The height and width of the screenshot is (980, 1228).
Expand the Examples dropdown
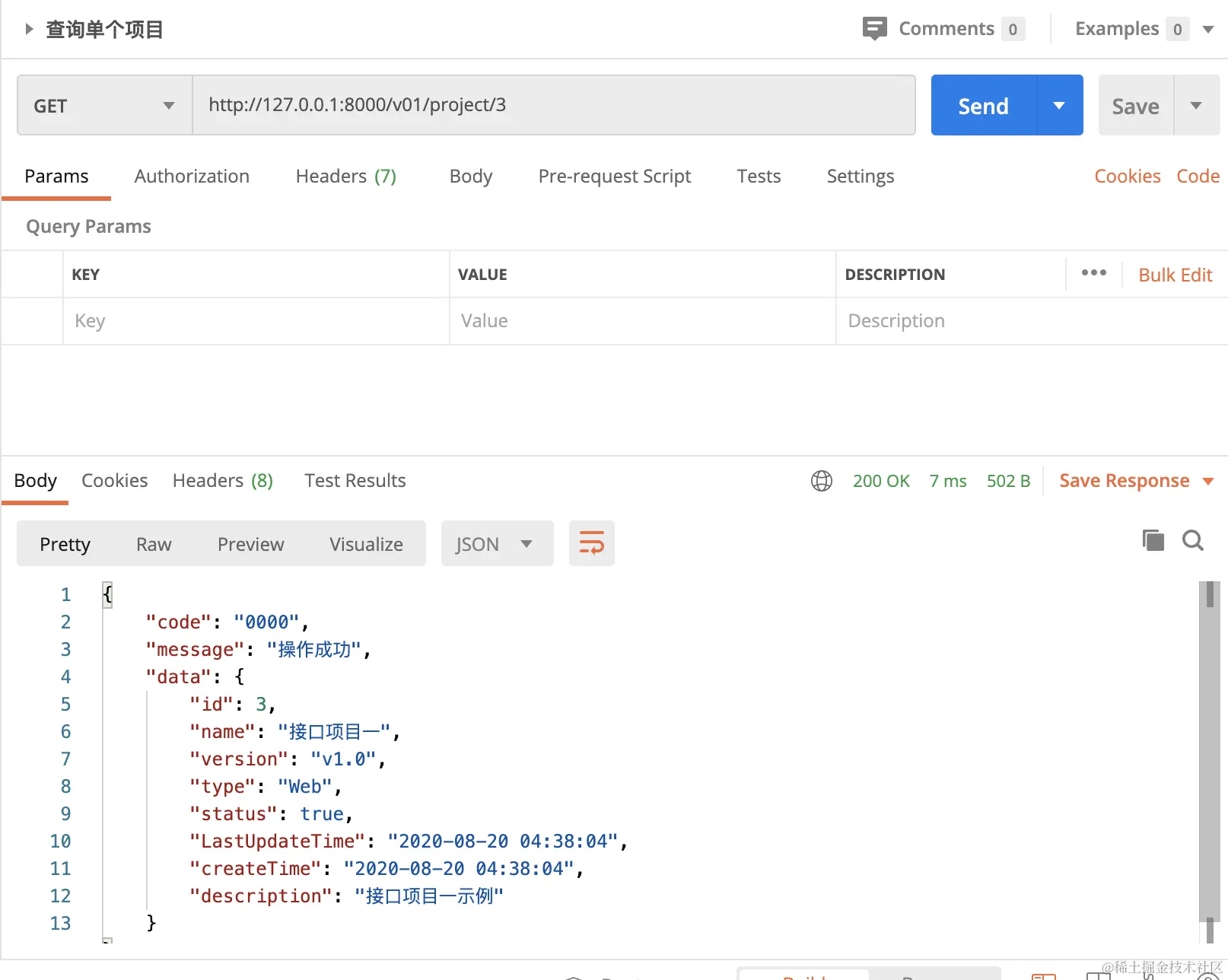coord(1207,30)
